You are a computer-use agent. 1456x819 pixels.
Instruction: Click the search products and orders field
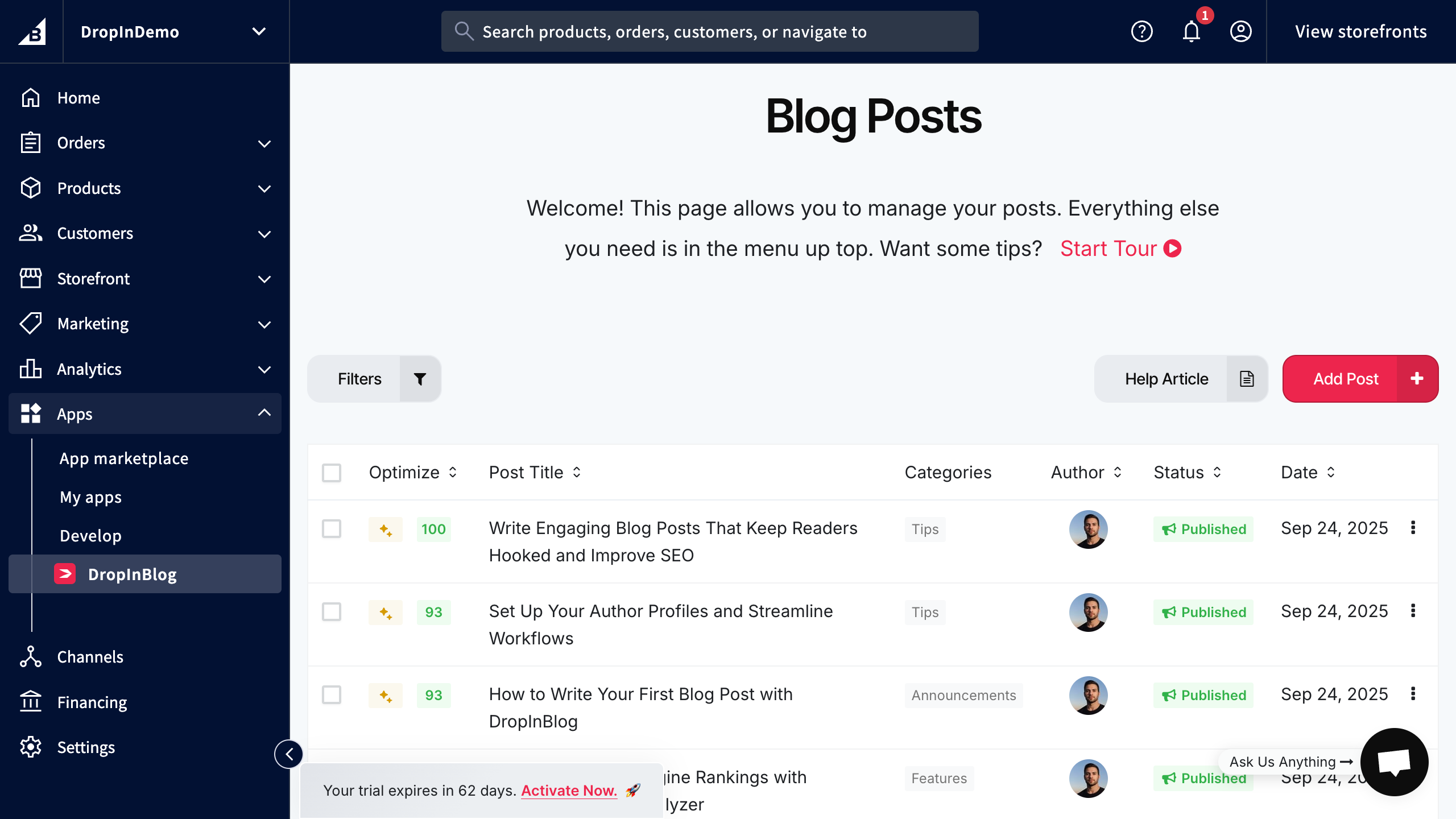pos(710,31)
